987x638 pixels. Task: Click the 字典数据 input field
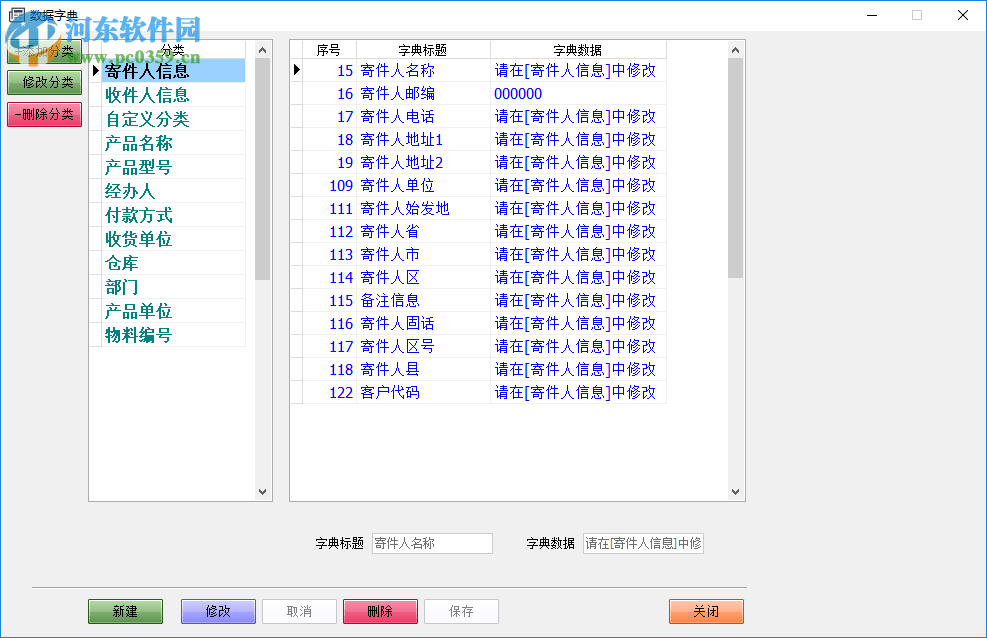pyautogui.click(x=643, y=543)
